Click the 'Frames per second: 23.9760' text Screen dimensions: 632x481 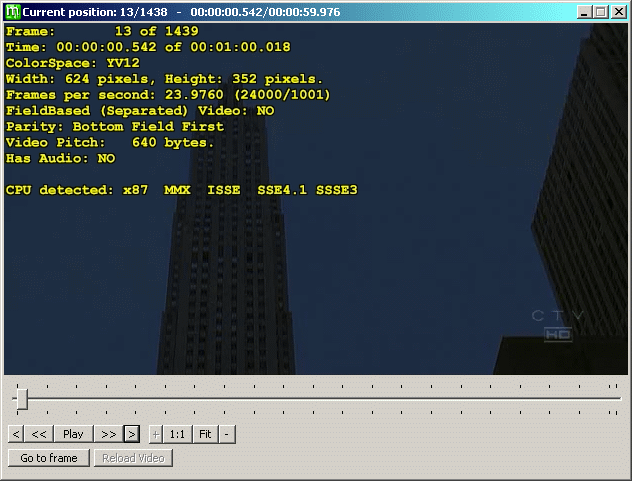coord(114,95)
